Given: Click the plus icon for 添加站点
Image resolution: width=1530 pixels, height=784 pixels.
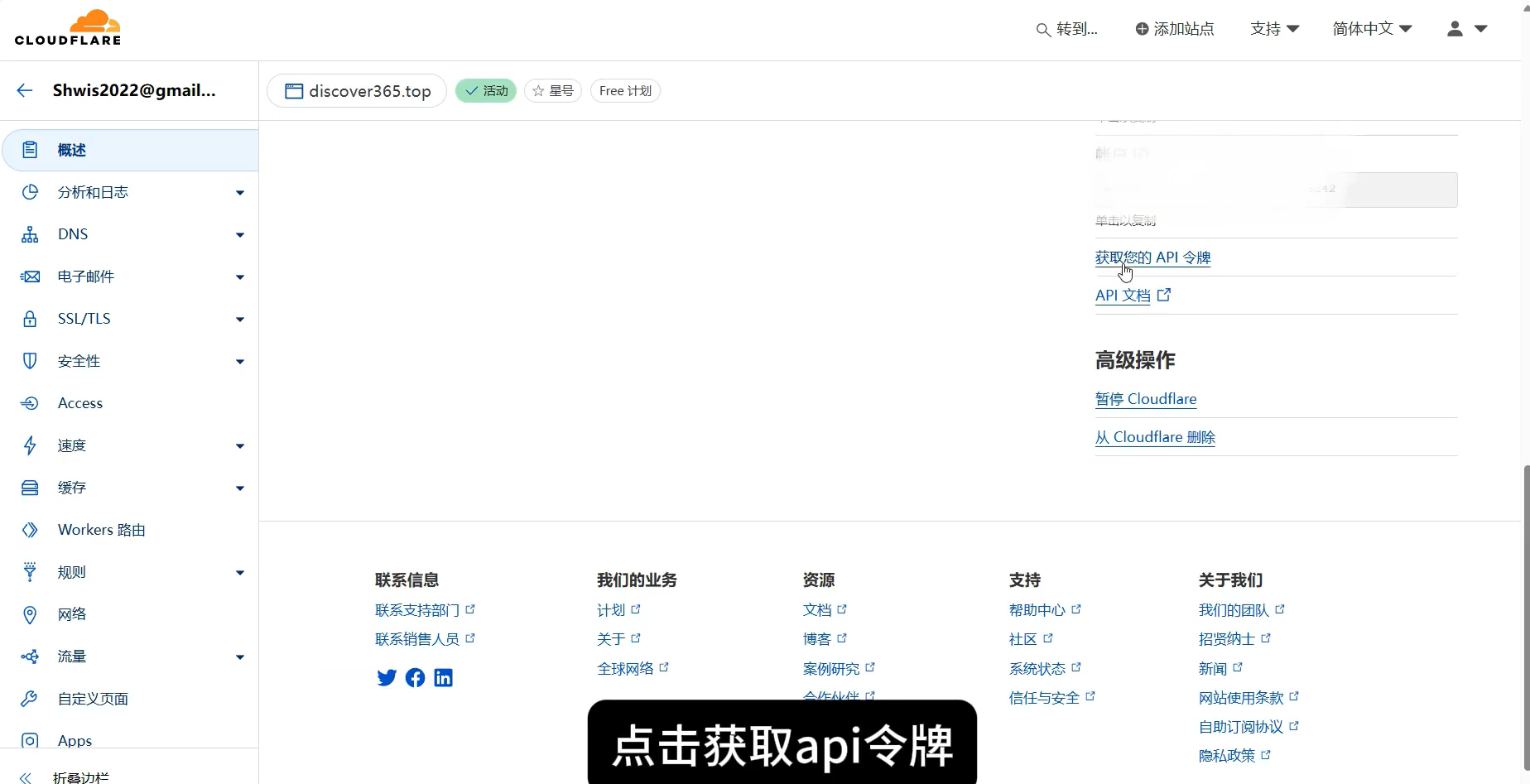Looking at the screenshot, I should tap(1142, 29).
